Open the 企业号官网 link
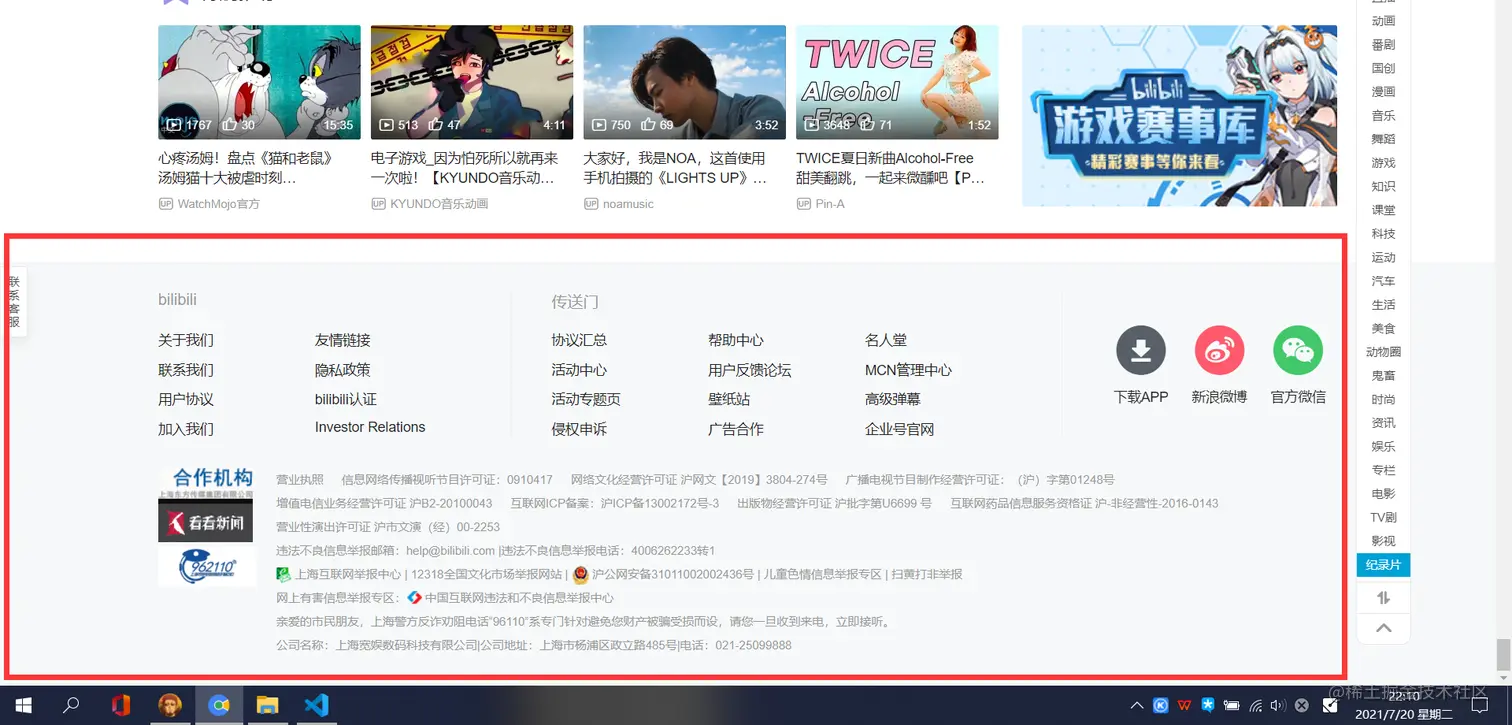This screenshot has width=1512, height=725. click(900, 429)
